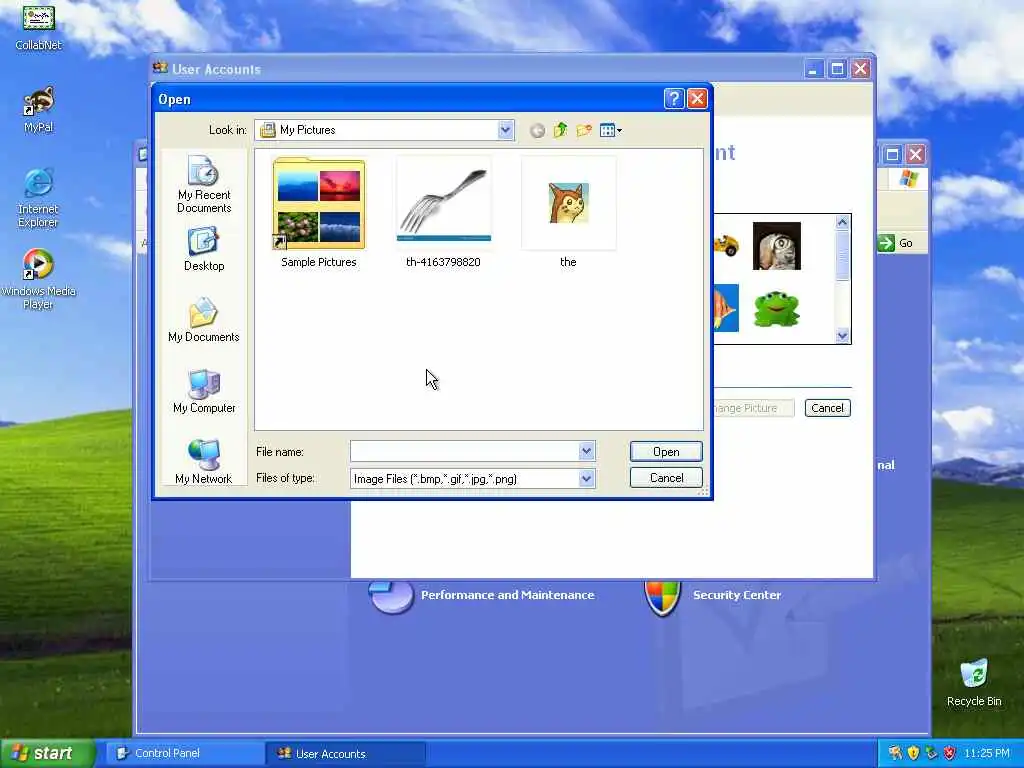1024x768 pixels.
Task: Click Cancel in the User Accounts window
Action: [x=827, y=408]
